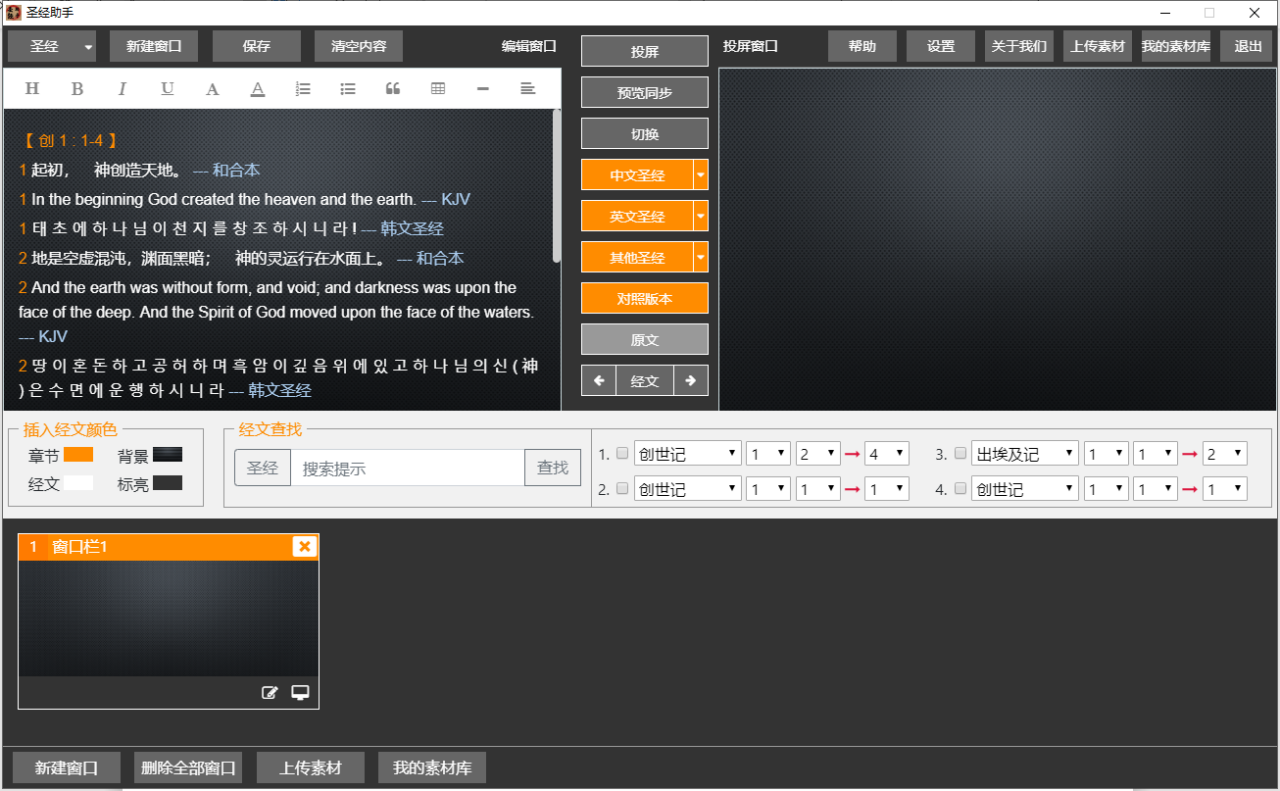
Task: Insert a table in the editor
Action: pyautogui.click(x=438, y=89)
